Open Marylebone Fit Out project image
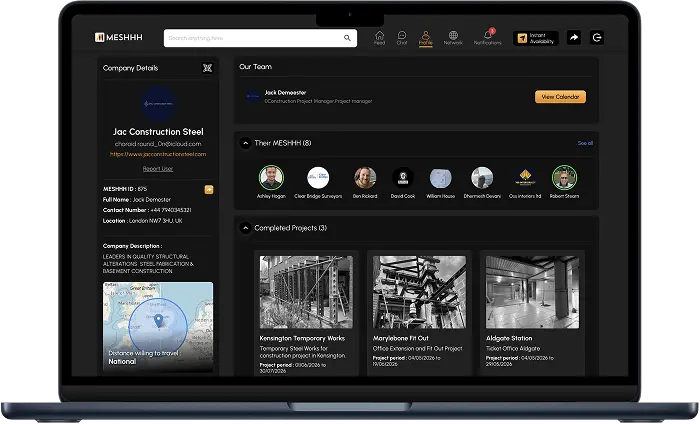700x424 pixels. [x=419, y=292]
